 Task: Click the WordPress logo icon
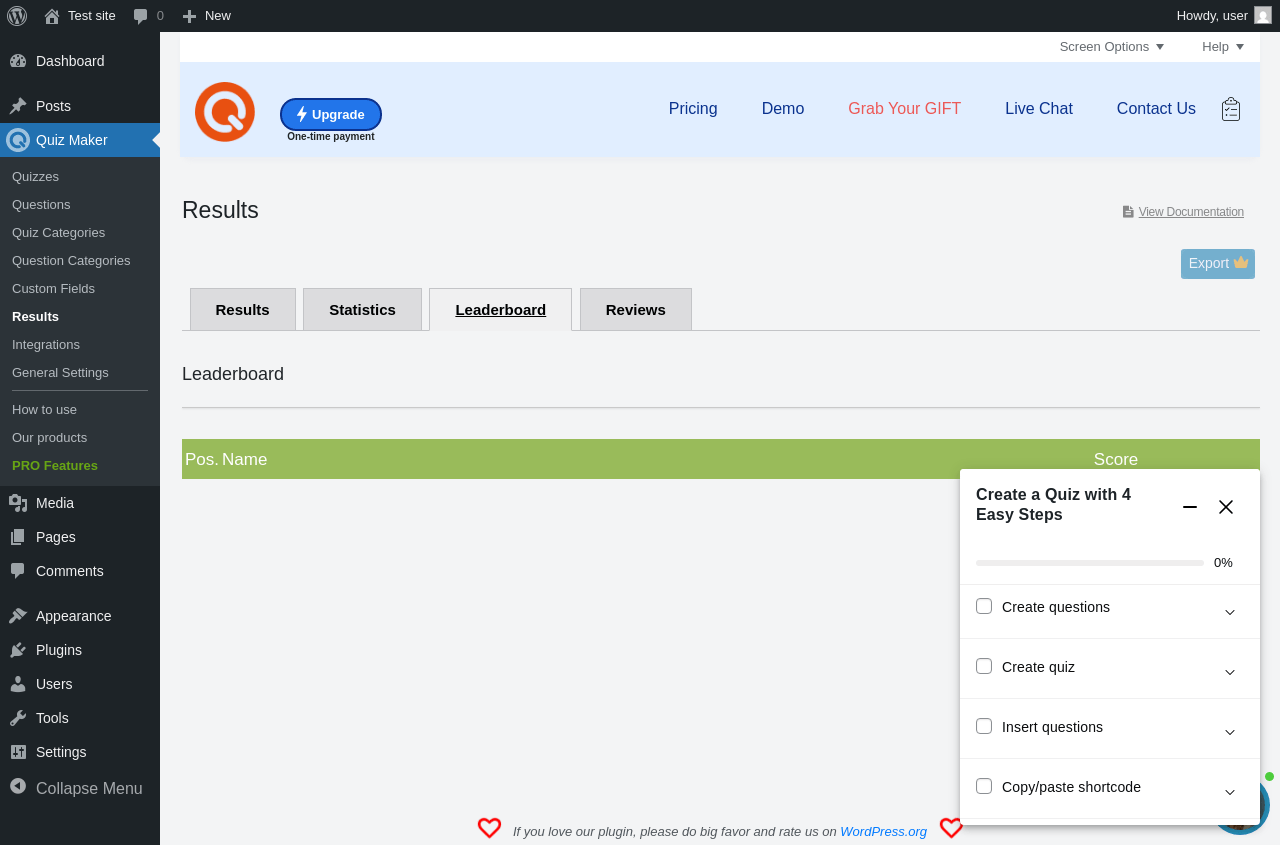coord(17,16)
